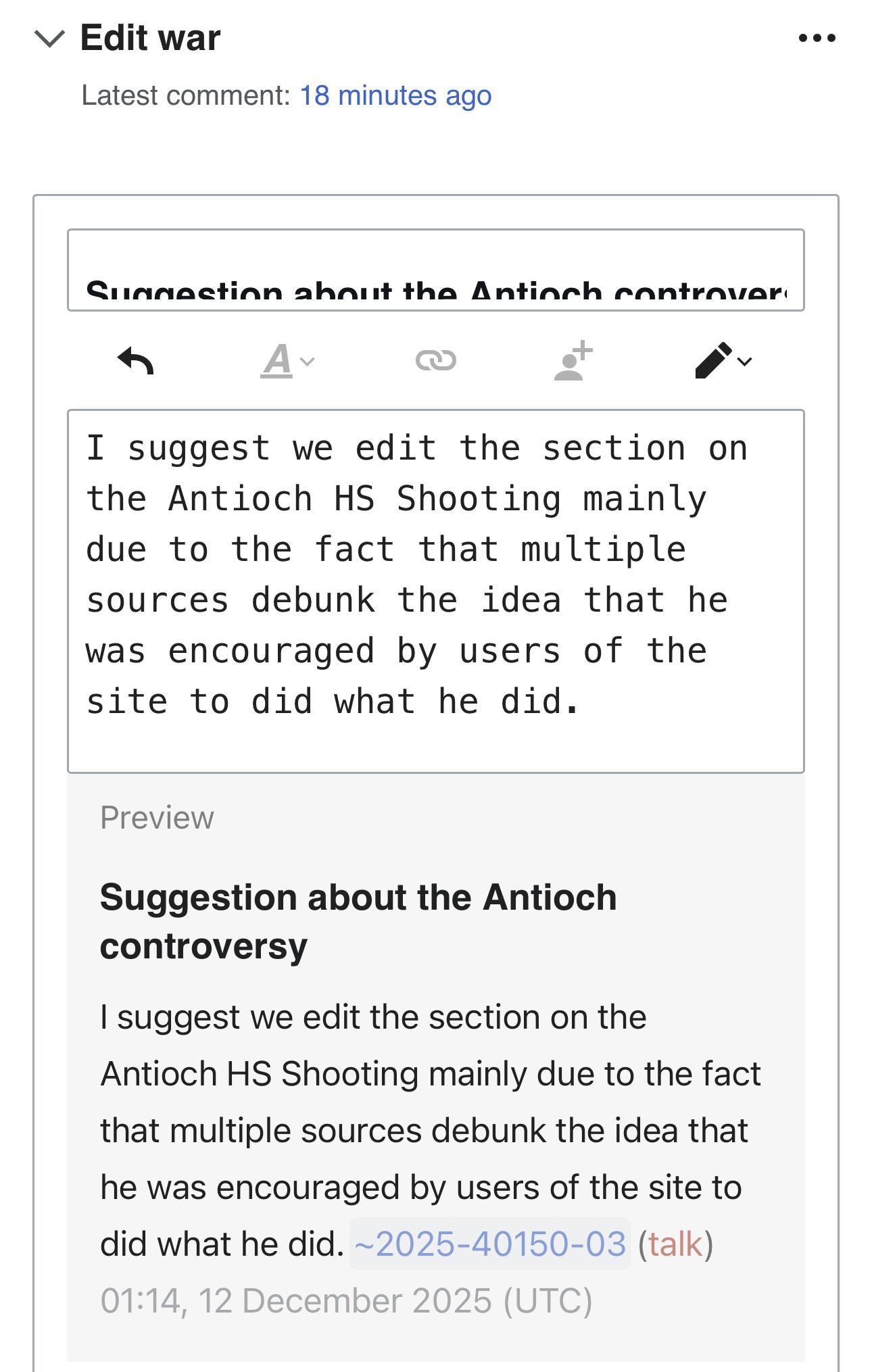Click the 01:14, 12 December 2025 timestamp
The height and width of the screenshot is (1372, 872).
(x=345, y=1300)
